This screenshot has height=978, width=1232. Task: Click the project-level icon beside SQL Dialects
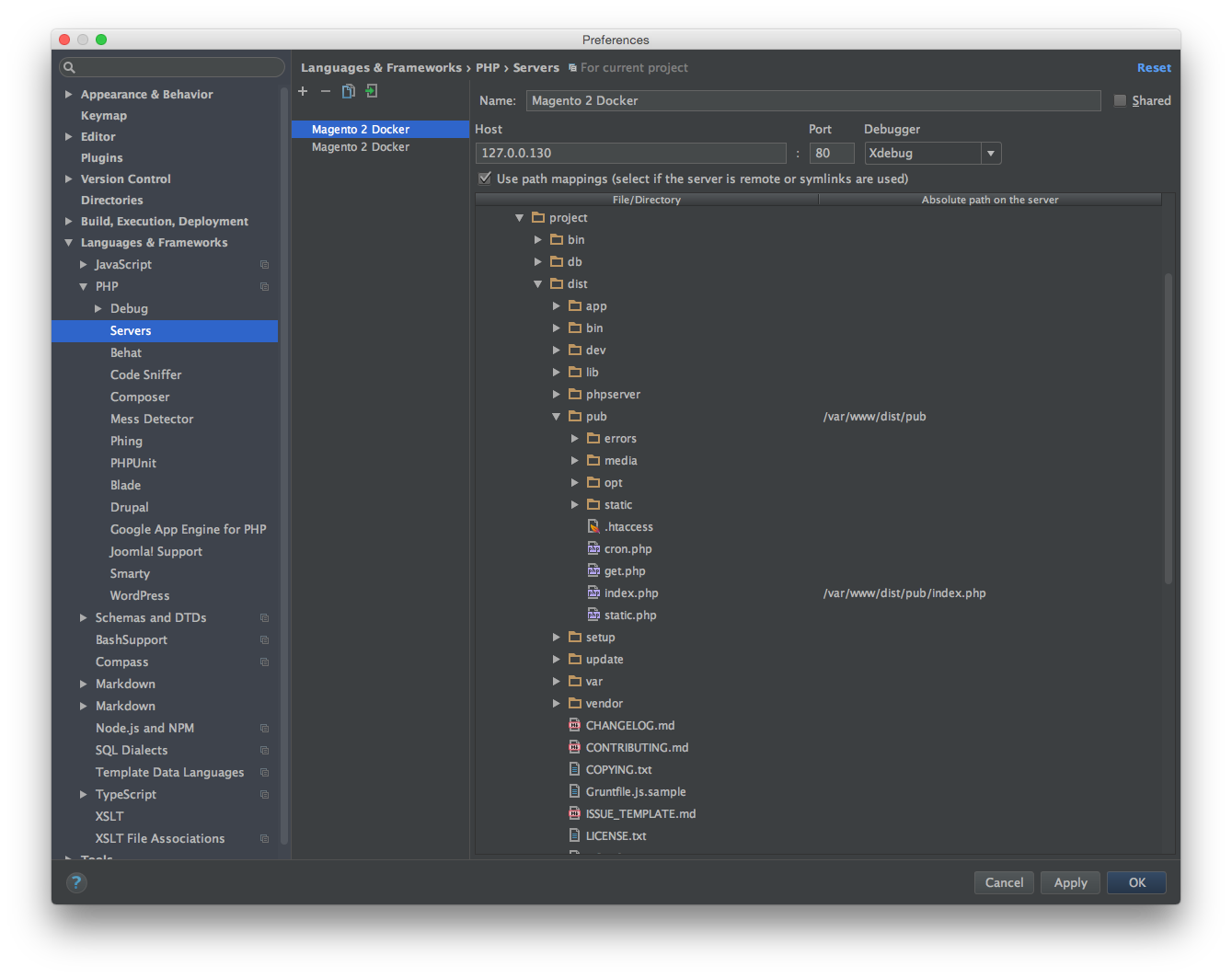(264, 751)
